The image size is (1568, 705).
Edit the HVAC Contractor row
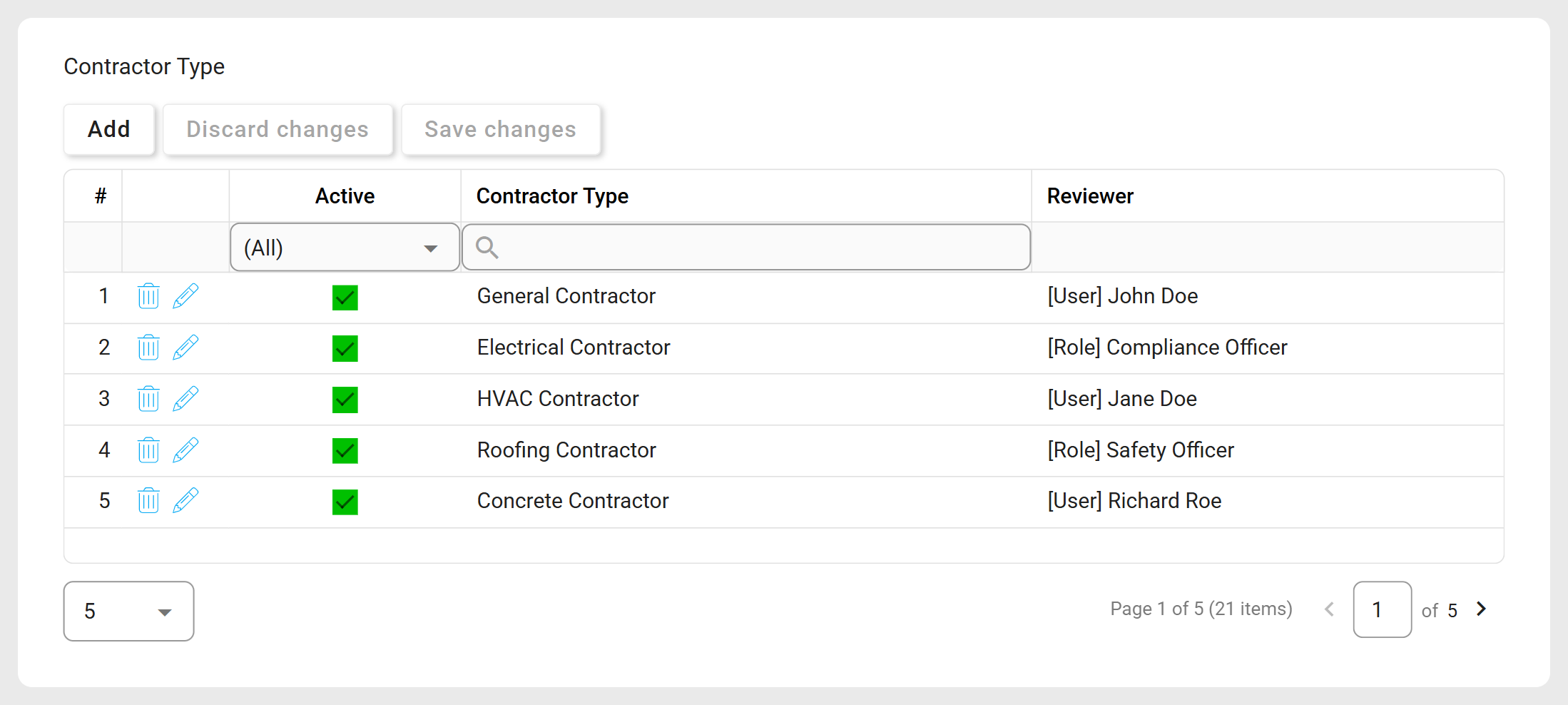(185, 399)
